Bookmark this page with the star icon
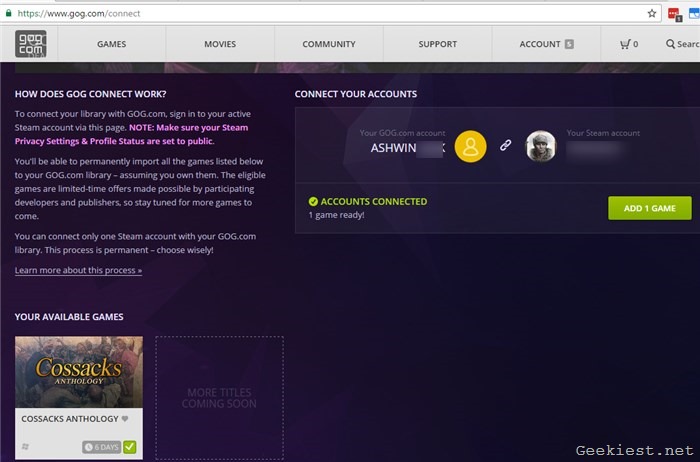Screen dimensions: 700x462 652,14
